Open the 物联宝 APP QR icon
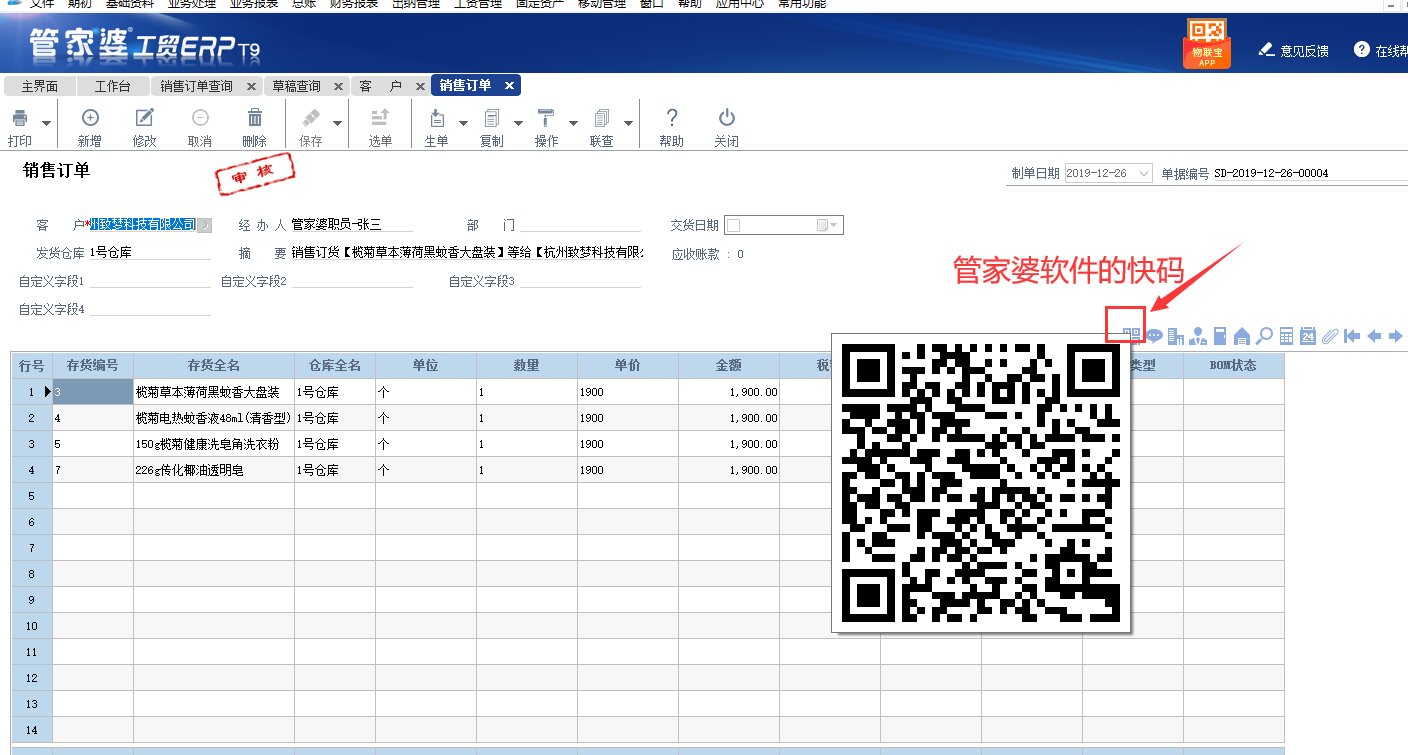The image size is (1408, 755). coord(1207,44)
